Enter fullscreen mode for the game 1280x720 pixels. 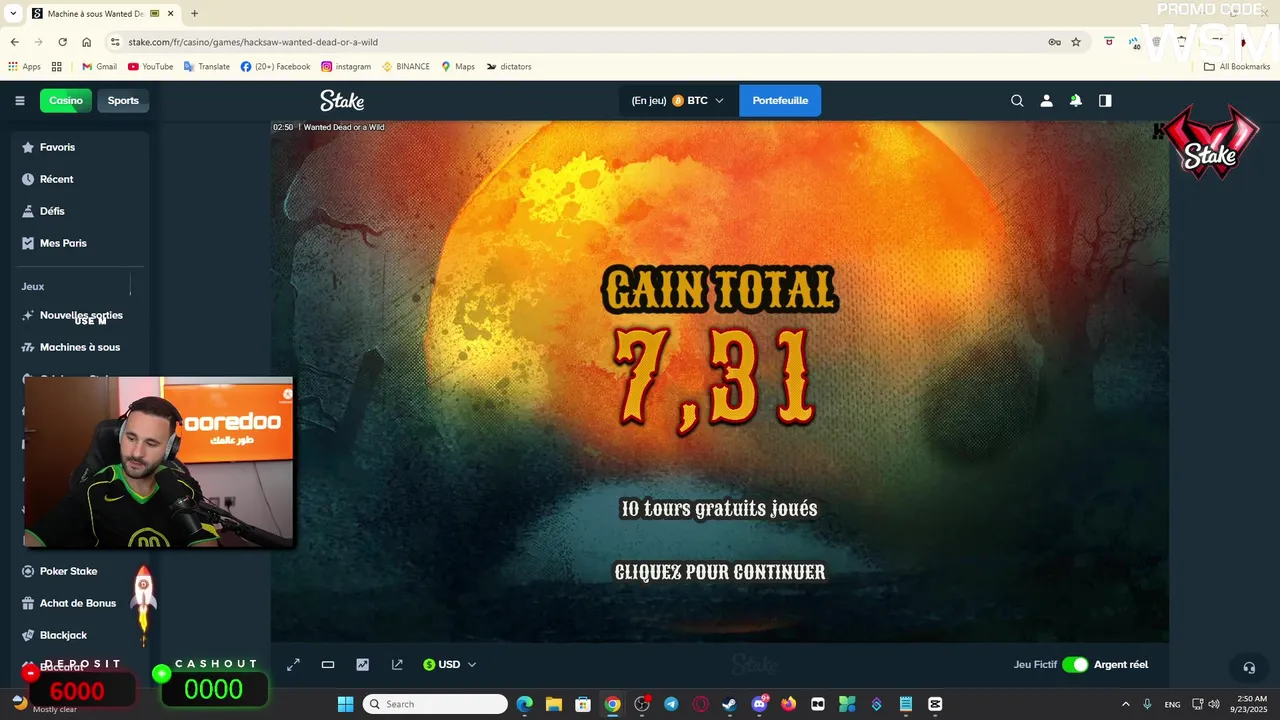[x=293, y=664]
